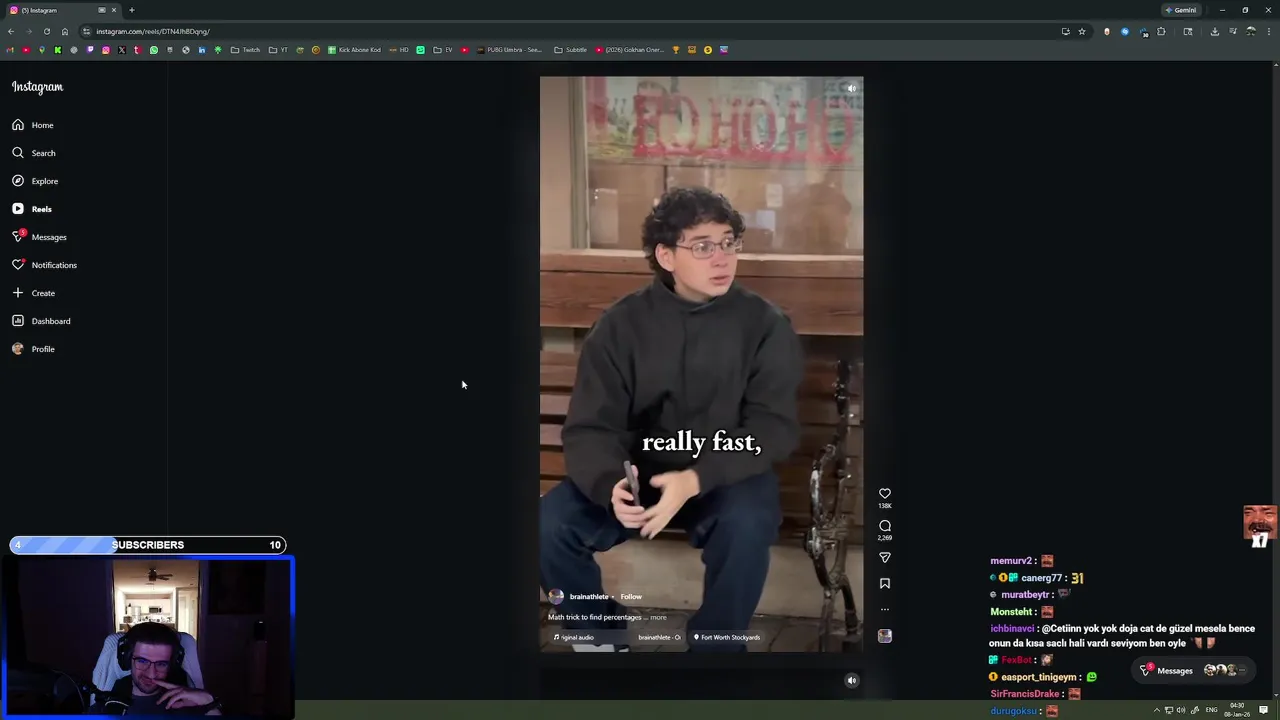1280x720 pixels.
Task: Open the LinkedIn bookmark icon
Action: (x=202, y=50)
